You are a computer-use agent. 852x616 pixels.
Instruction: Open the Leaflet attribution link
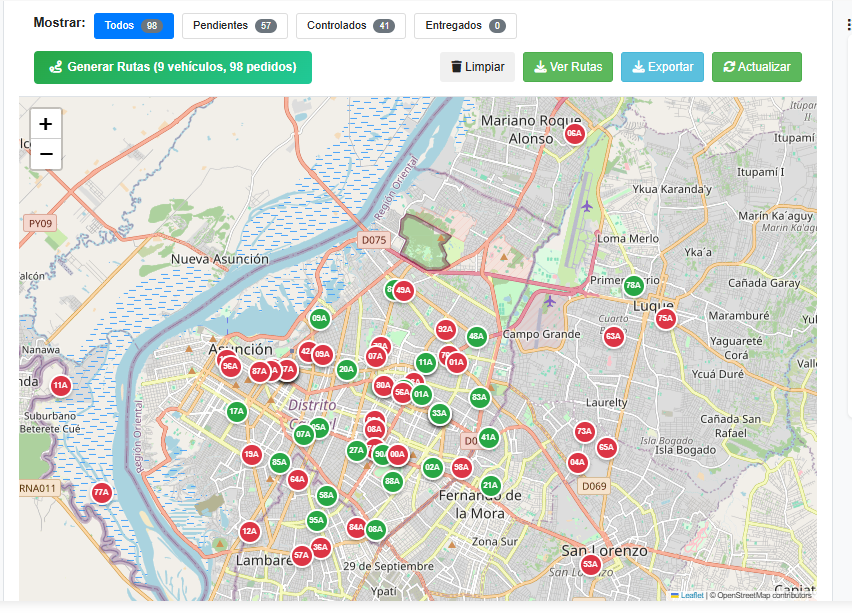pos(692,595)
